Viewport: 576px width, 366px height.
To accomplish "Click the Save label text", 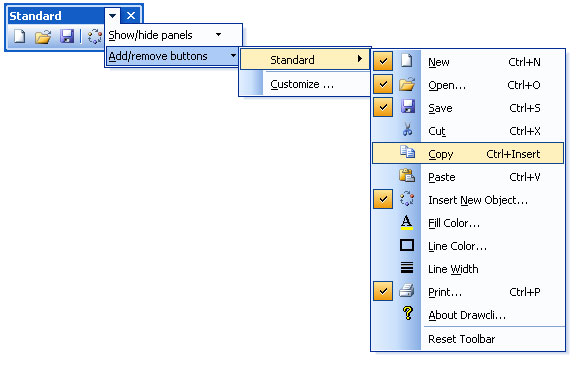I will 440,108.
